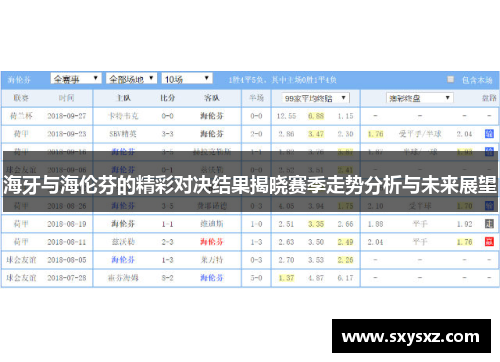This screenshot has width=500, height=362.
Task: Click the odds value 1.88
Action: pos(375,224)
